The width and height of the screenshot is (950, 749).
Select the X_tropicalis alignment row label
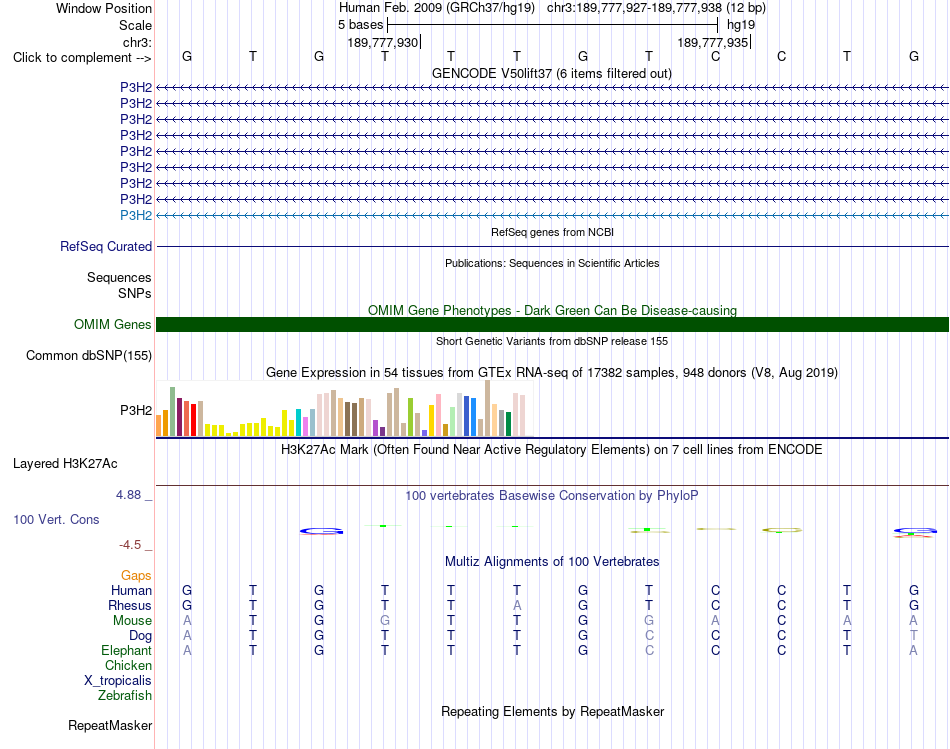[118, 681]
